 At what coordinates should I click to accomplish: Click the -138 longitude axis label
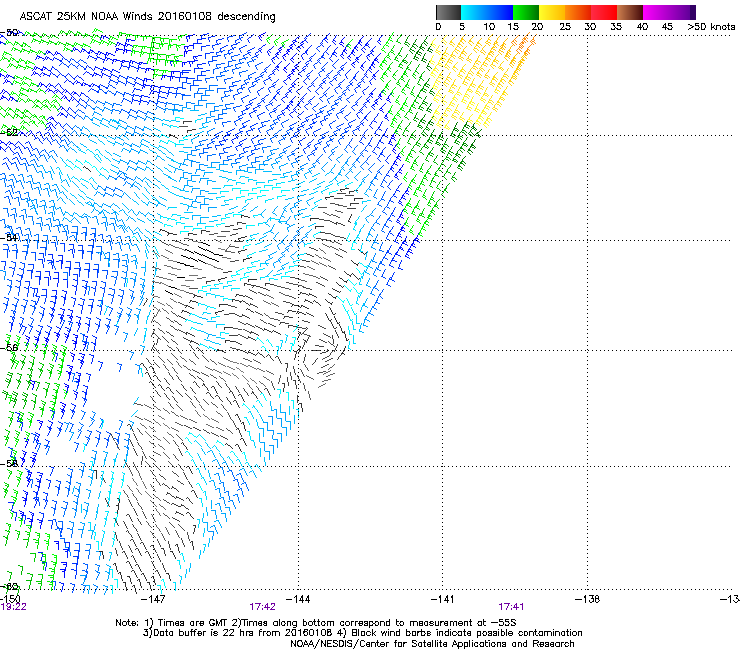coord(587,599)
